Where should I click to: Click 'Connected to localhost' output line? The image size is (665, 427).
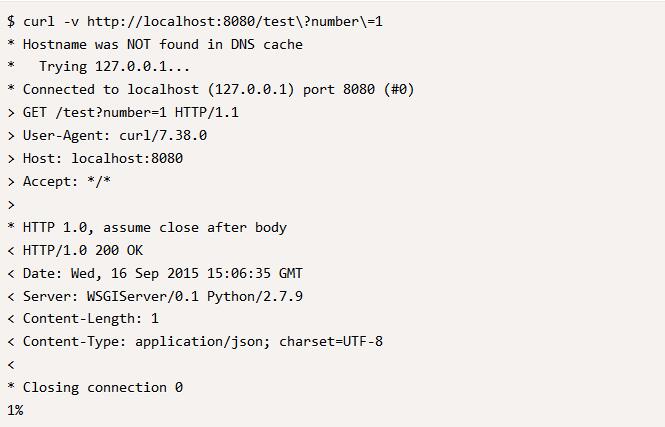point(210,89)
